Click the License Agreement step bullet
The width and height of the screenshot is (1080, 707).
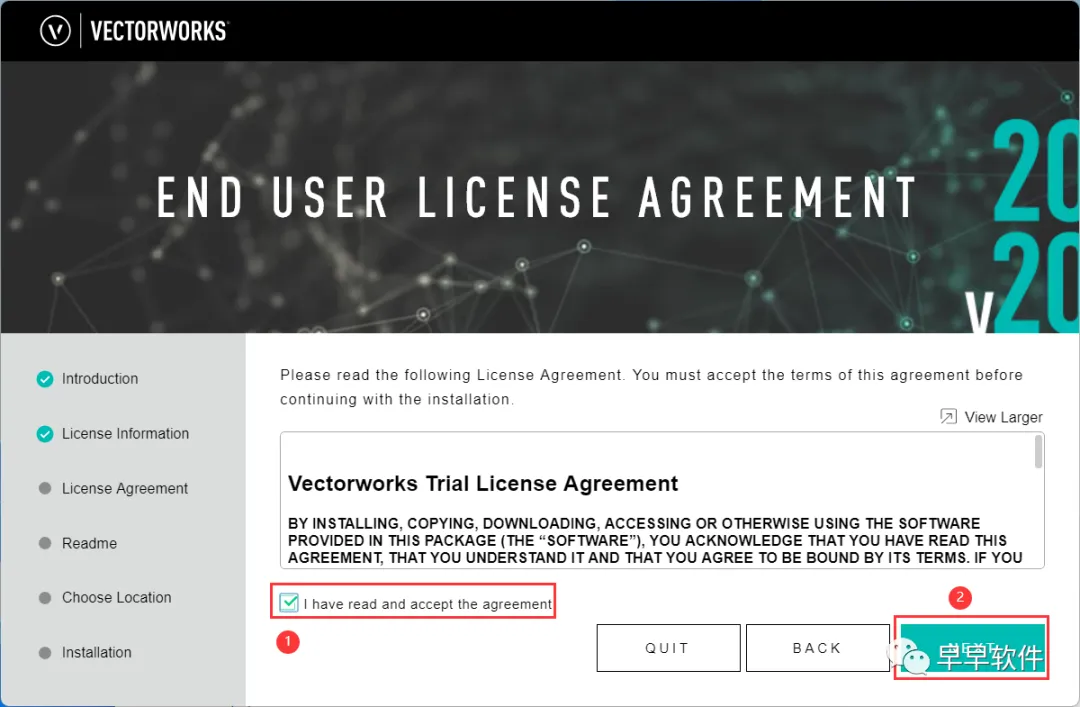click(45, 489)
